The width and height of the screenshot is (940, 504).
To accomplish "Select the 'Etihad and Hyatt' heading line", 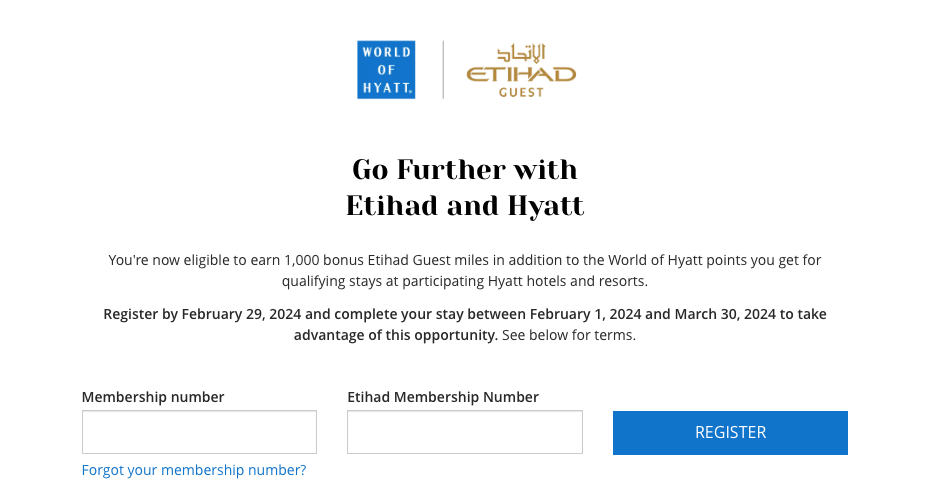I will [x=465, y=206].
